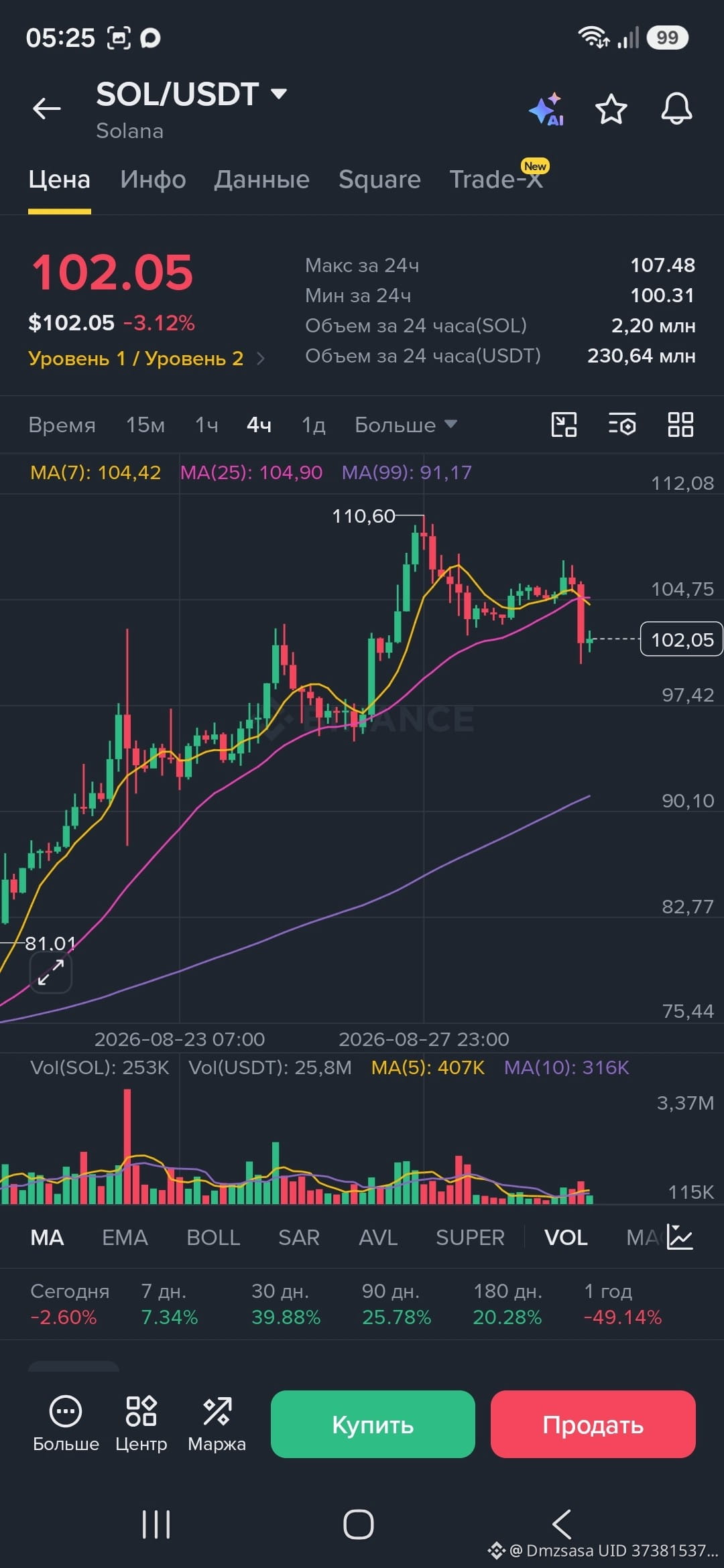This screenshot has height=1568, width=724.
Task: Tap the Макс за 24ч value 107.48
Action: click(x=662, y=265)
